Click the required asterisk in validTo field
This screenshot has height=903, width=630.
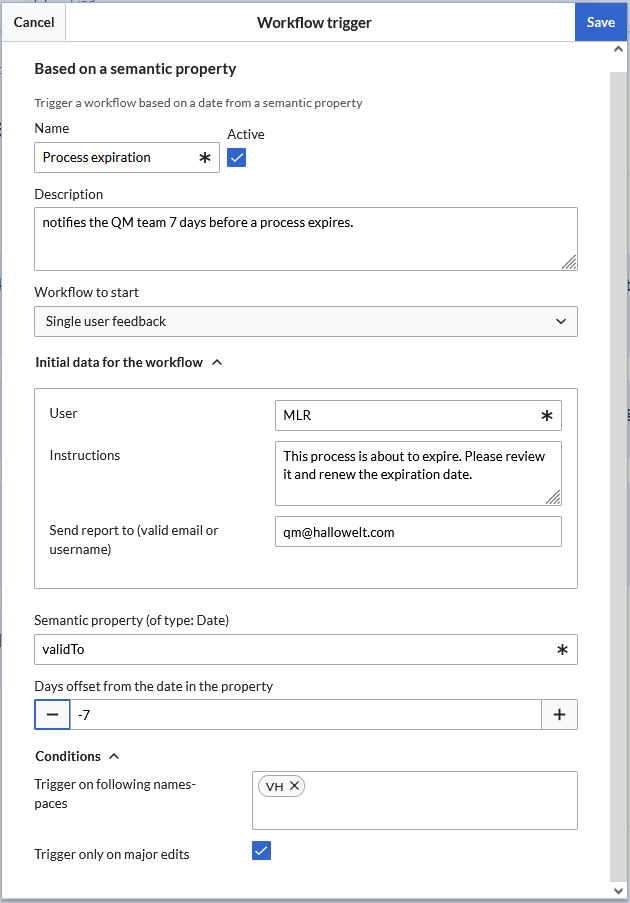pos(563,650)
